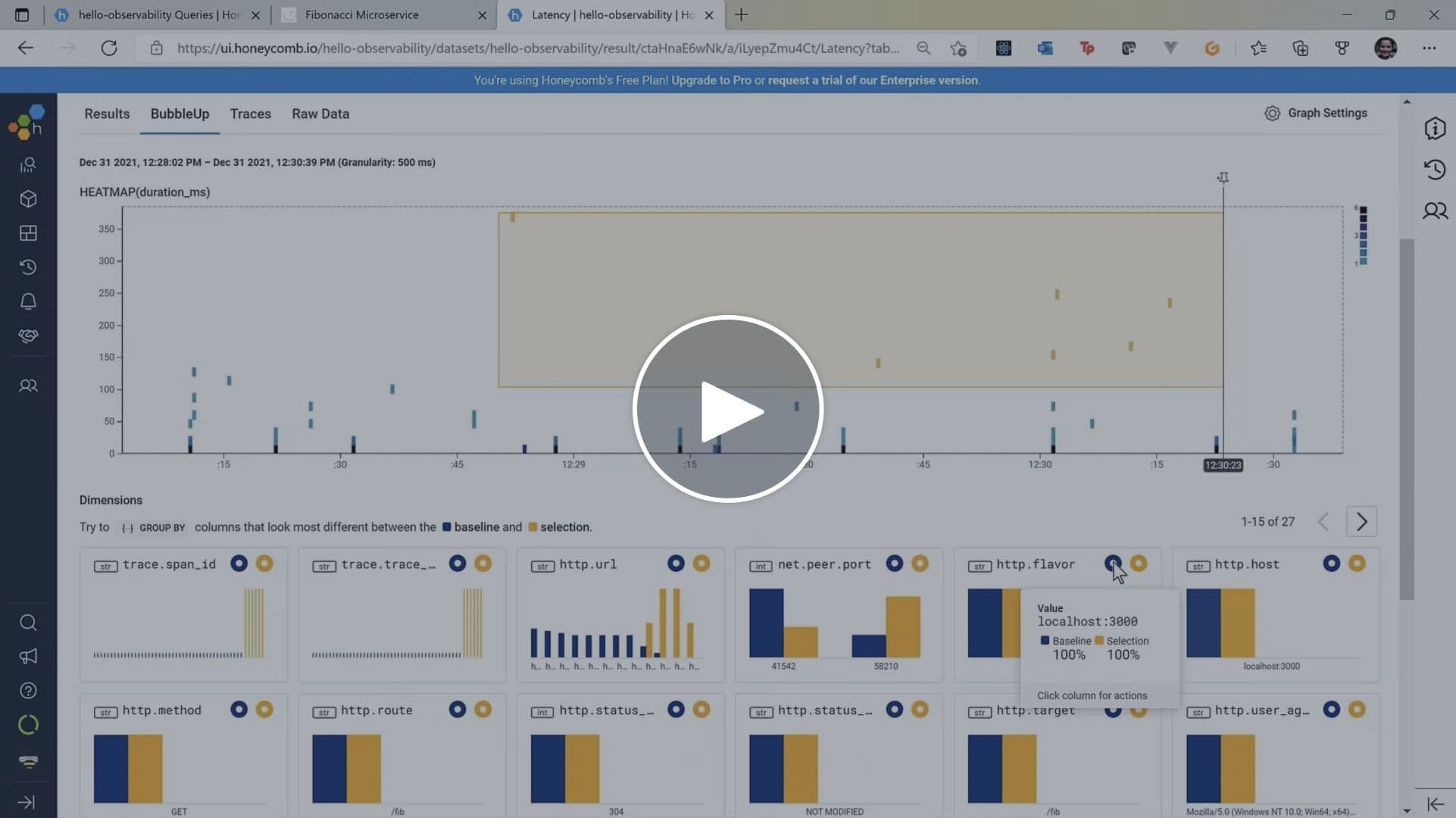
Task: Click the sidebar icon under the usage circle
Action: pyautogui.click(x=28, y=761)
